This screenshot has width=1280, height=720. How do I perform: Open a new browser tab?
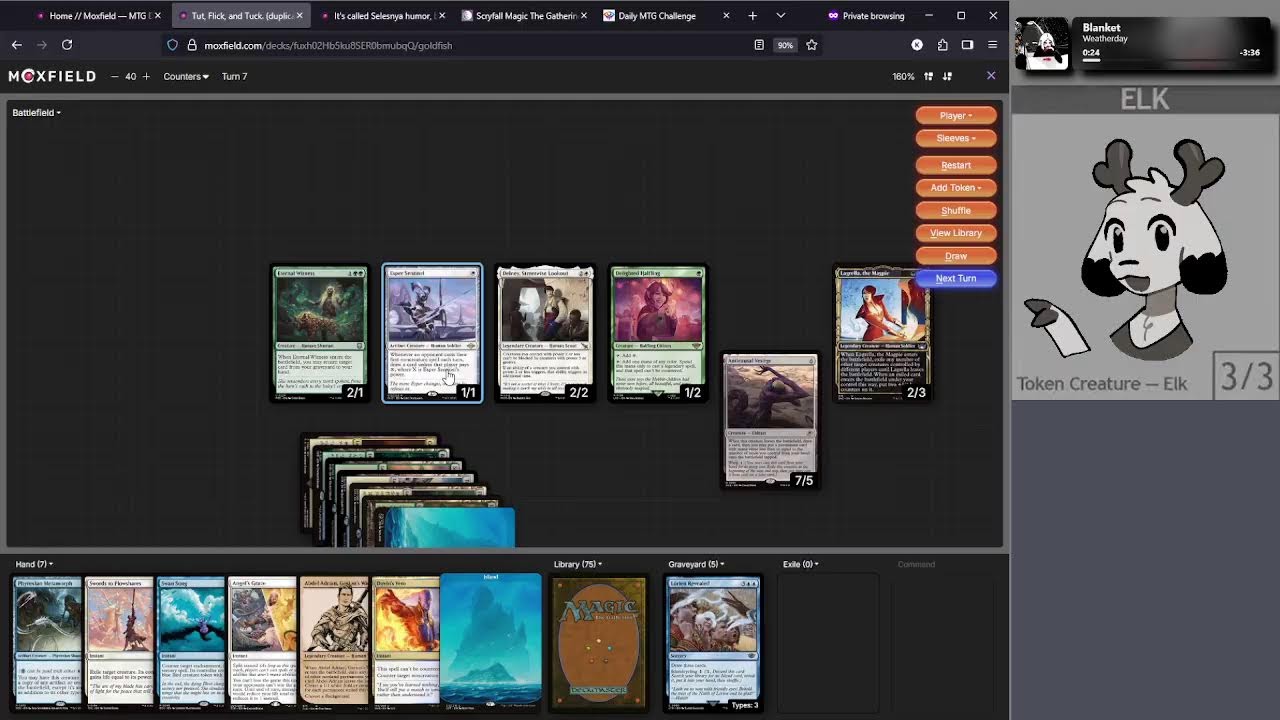tap(753, 16)
